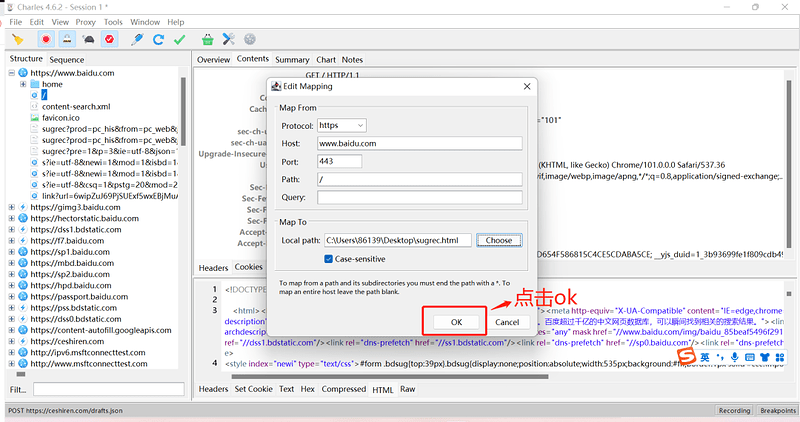The height and width of the screenshot is (422, 800).
Task: Click the green basket Publish Gist icon
Action: tap(207, 39)
